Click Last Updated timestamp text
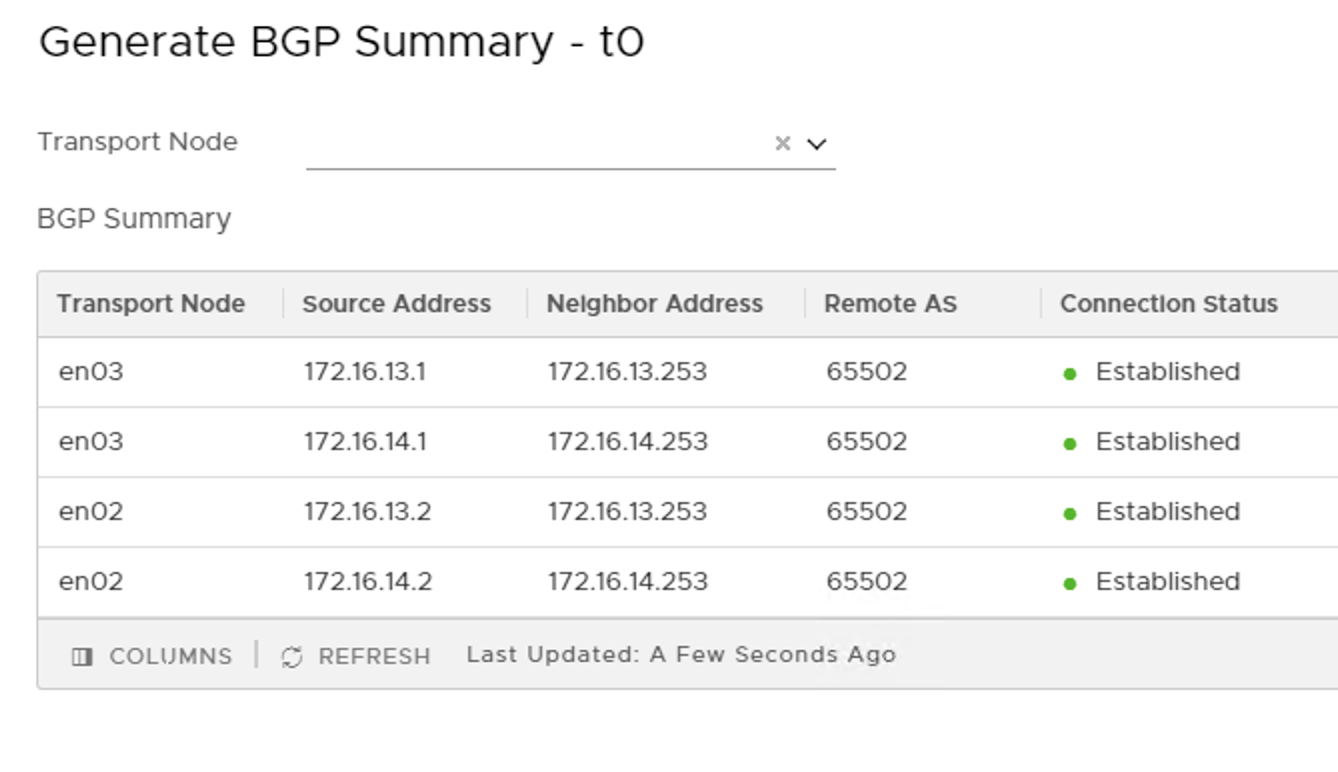The image size is (1338, 772). point(681,655)
